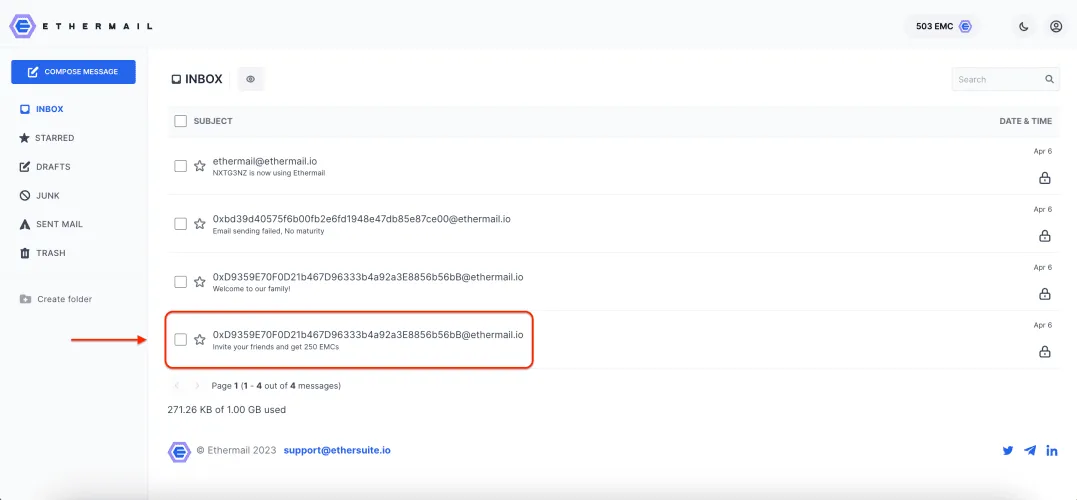Screen dimensions: 1077x500
Task: Click the Compose Message button
Action: click(73, 72)
